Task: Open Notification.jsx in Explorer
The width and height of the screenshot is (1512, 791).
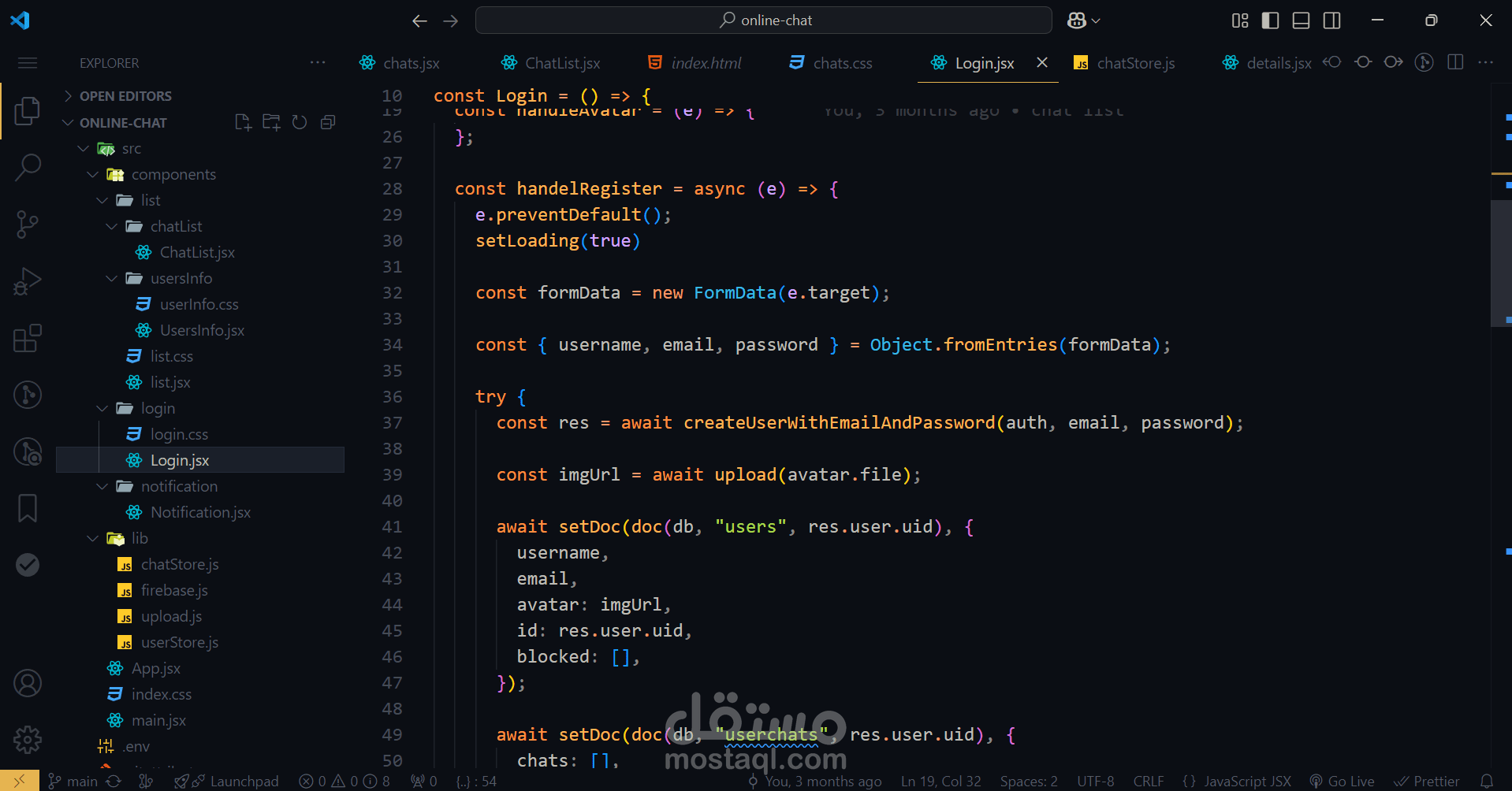Action: 200,512
